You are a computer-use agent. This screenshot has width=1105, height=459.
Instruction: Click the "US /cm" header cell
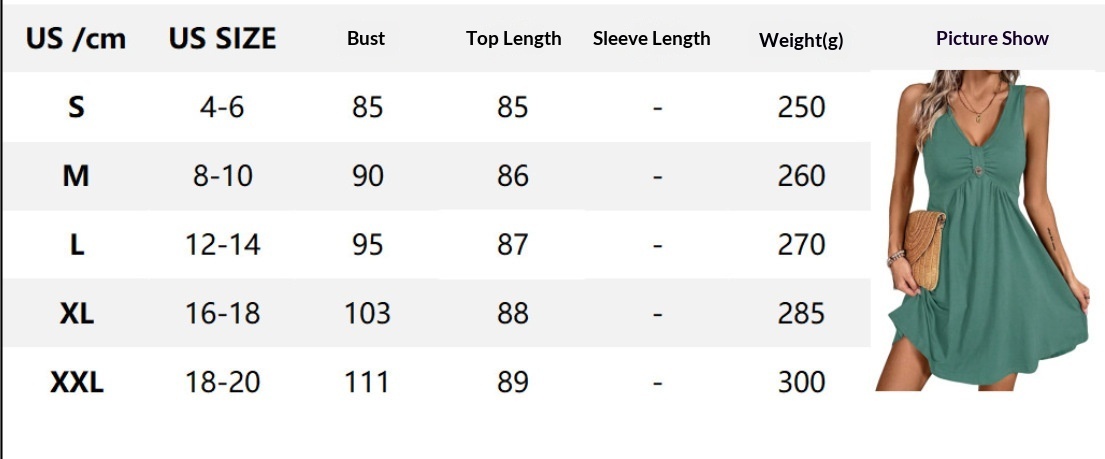point(76,39)
